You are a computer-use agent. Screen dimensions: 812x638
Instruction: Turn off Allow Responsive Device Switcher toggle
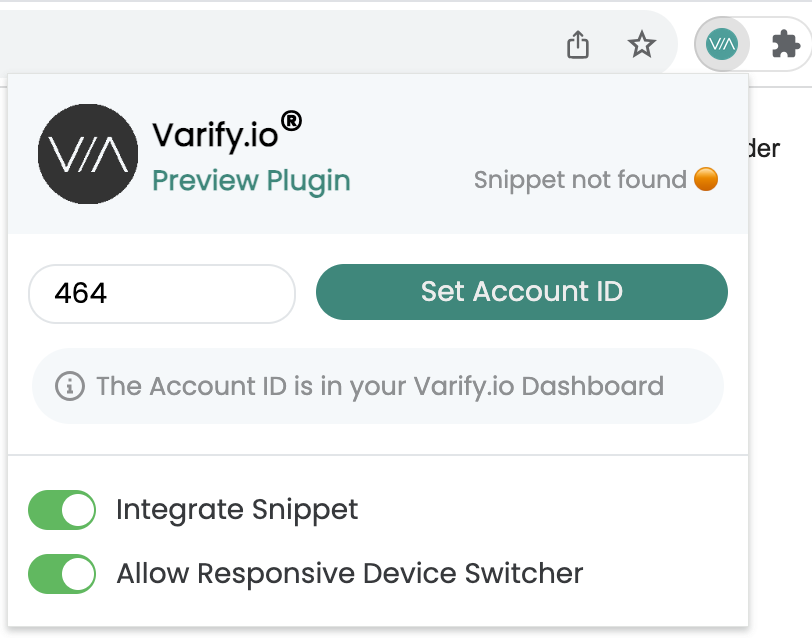[62, 574]
